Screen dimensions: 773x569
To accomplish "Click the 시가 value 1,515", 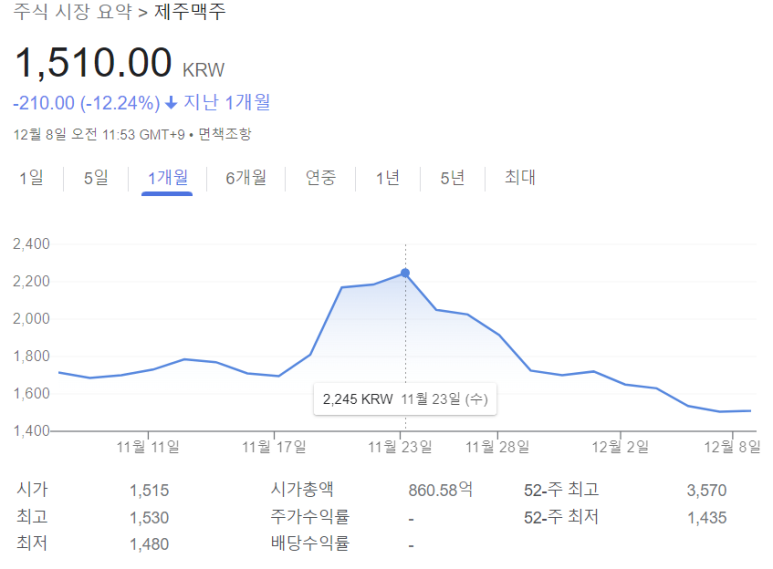I will click(x=149, y=491).
